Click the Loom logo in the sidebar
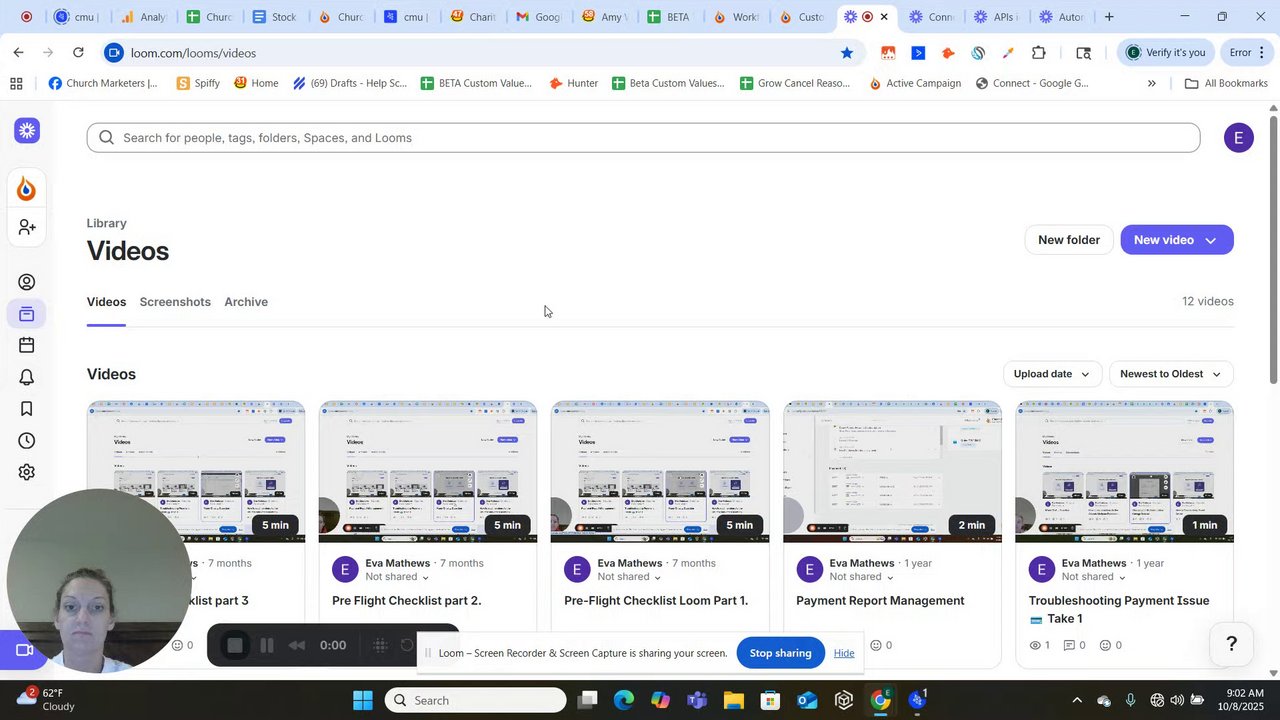The image size is (1280, 720). [27, 131]
